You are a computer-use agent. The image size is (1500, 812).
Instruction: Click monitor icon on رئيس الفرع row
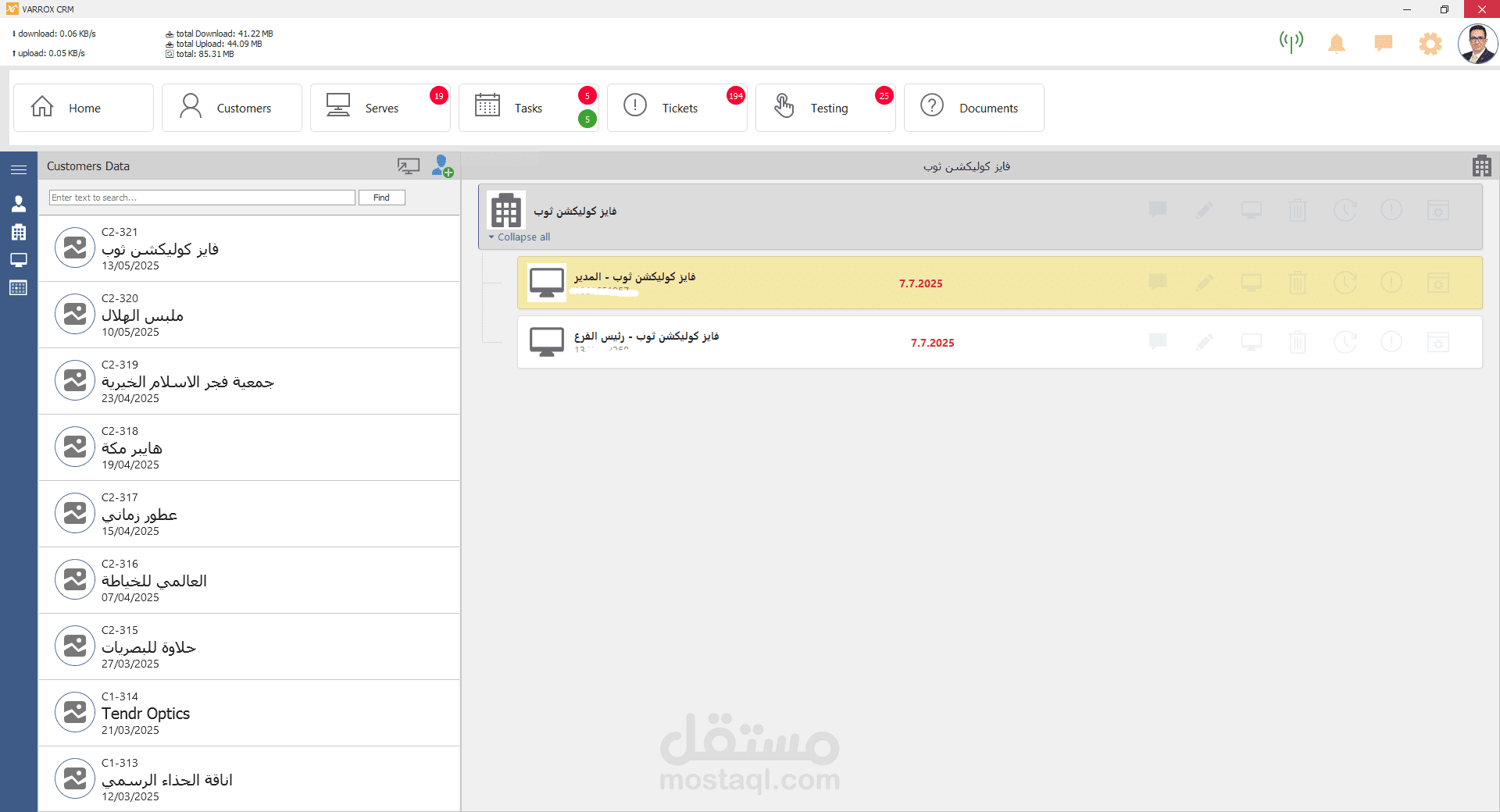[x=1252, y=341]
